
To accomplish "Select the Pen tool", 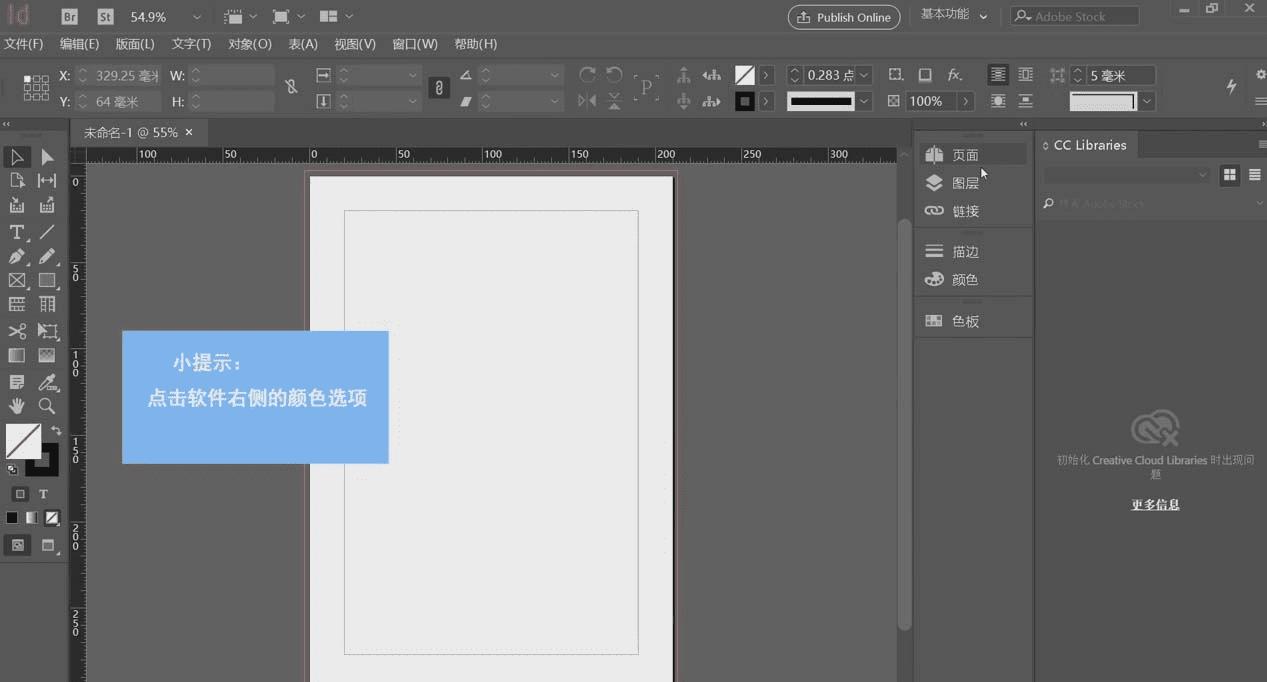I will point(17,256).
